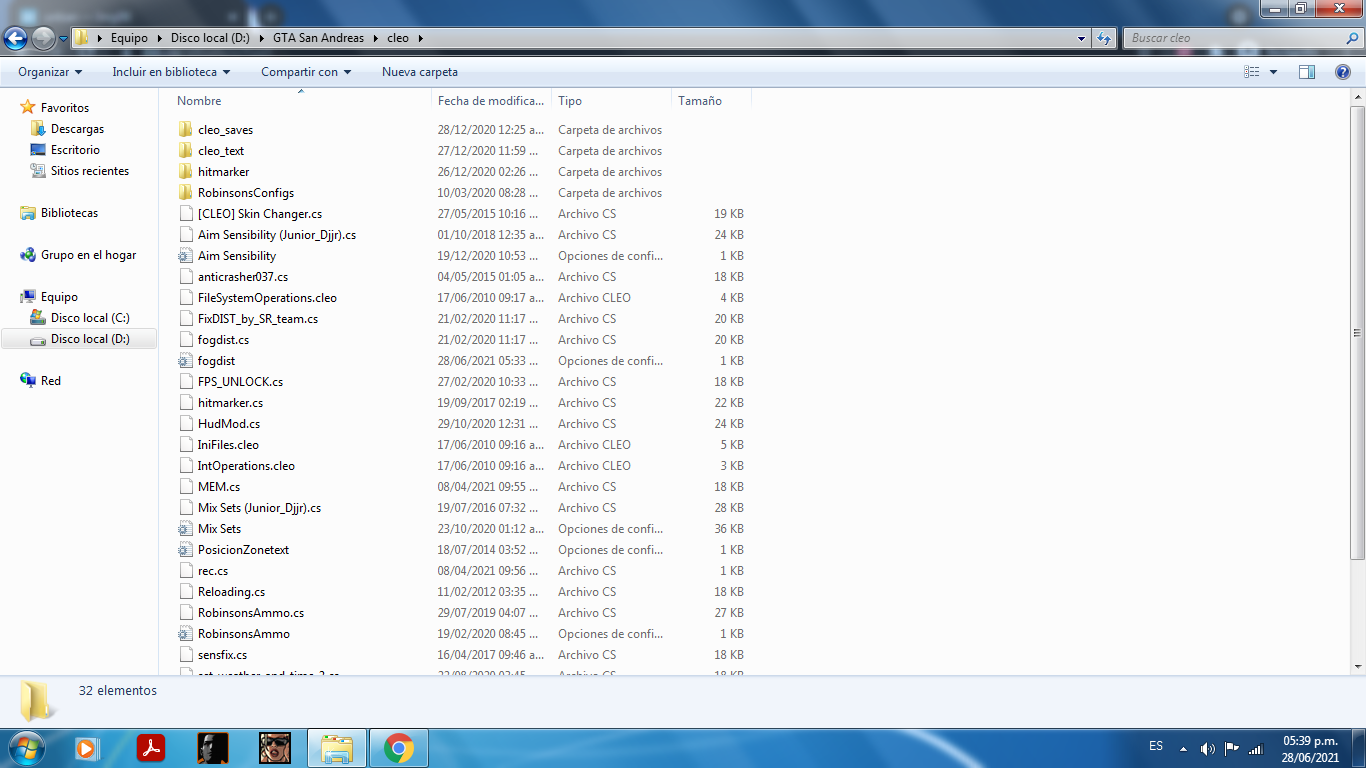Click the Forward navigation arrow button
Image resolution: width=1366 pixels, height=768 pixels.
[43, 38]
